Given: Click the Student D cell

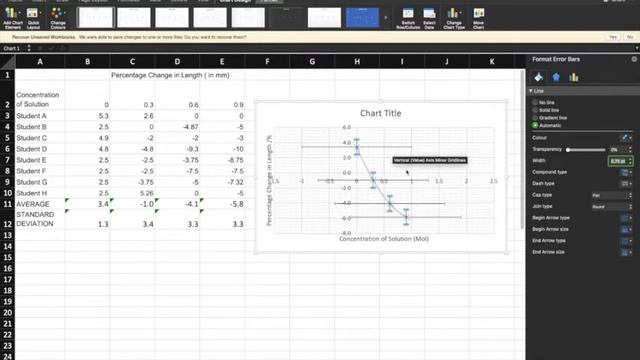Looking at the screenshot, I should pyautogui.click(x=40, y=149).
